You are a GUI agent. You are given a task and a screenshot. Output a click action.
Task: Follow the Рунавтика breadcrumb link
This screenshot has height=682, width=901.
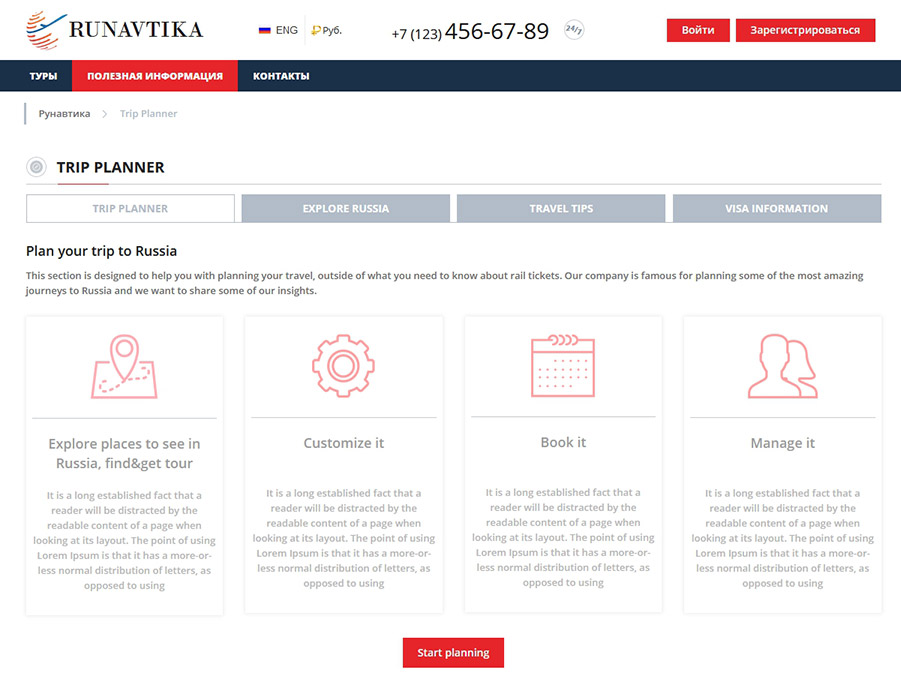pos(64,114)
